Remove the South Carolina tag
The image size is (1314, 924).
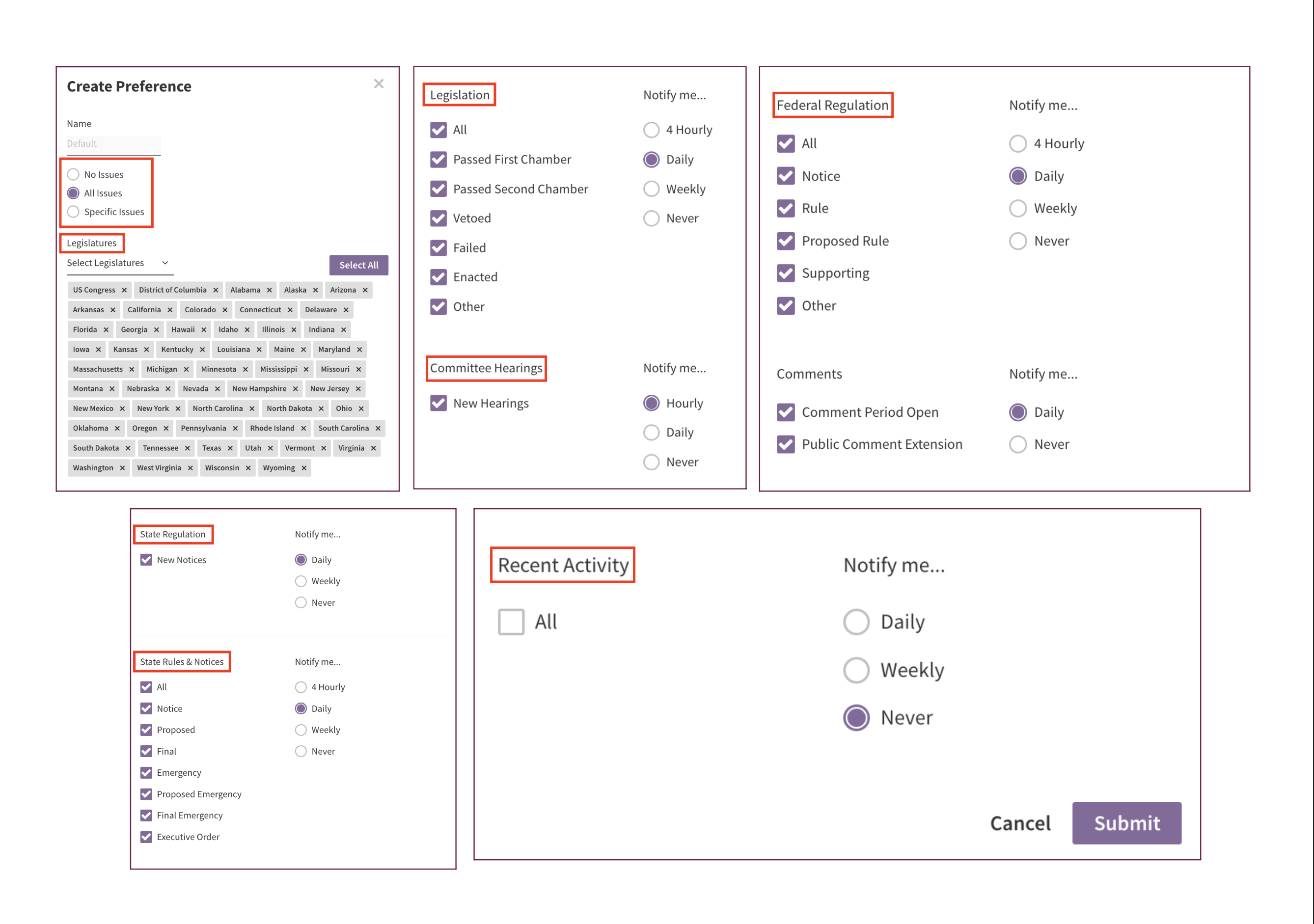point(378,428)
